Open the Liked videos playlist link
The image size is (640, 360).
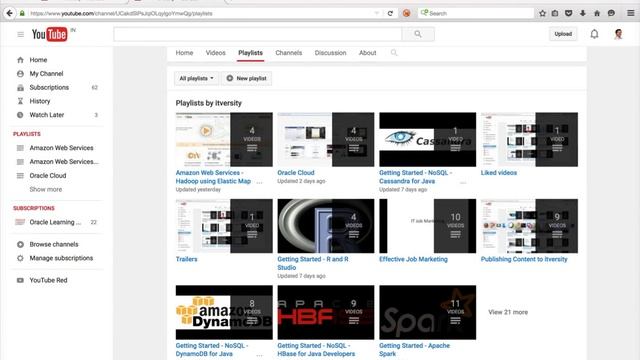tap(499, 173)
